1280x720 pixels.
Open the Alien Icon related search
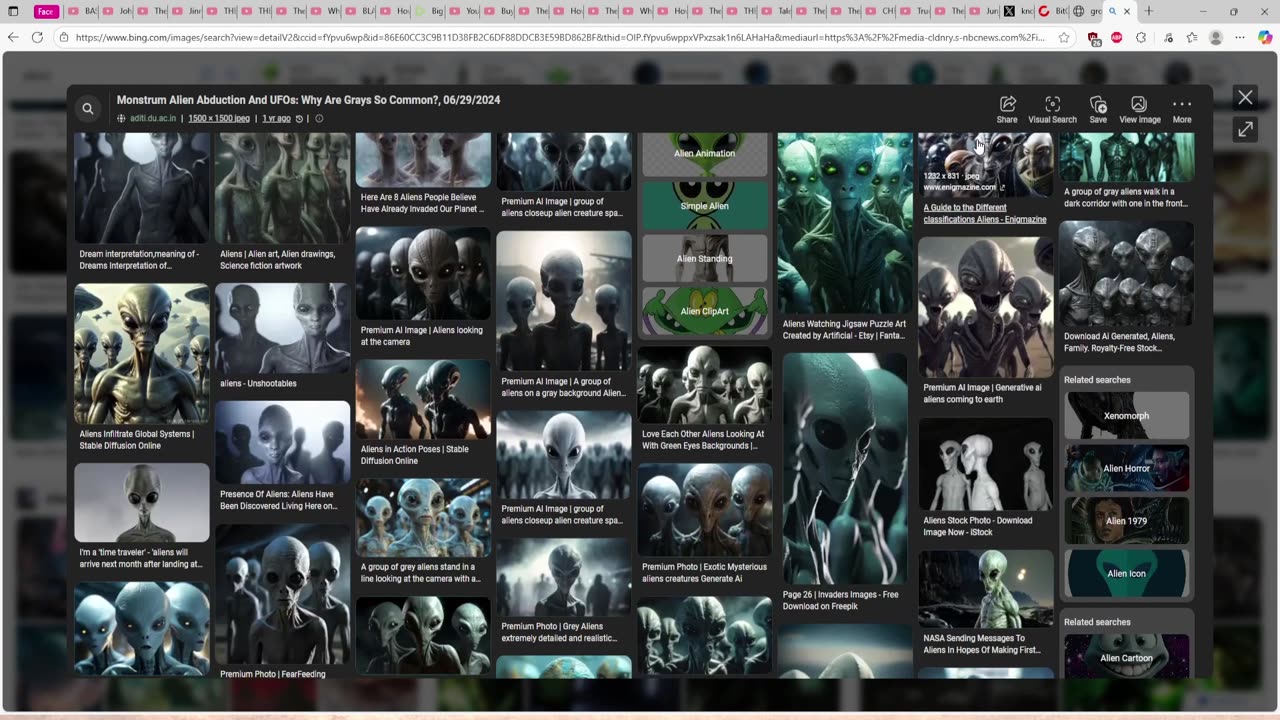[x=1127, y=573]
